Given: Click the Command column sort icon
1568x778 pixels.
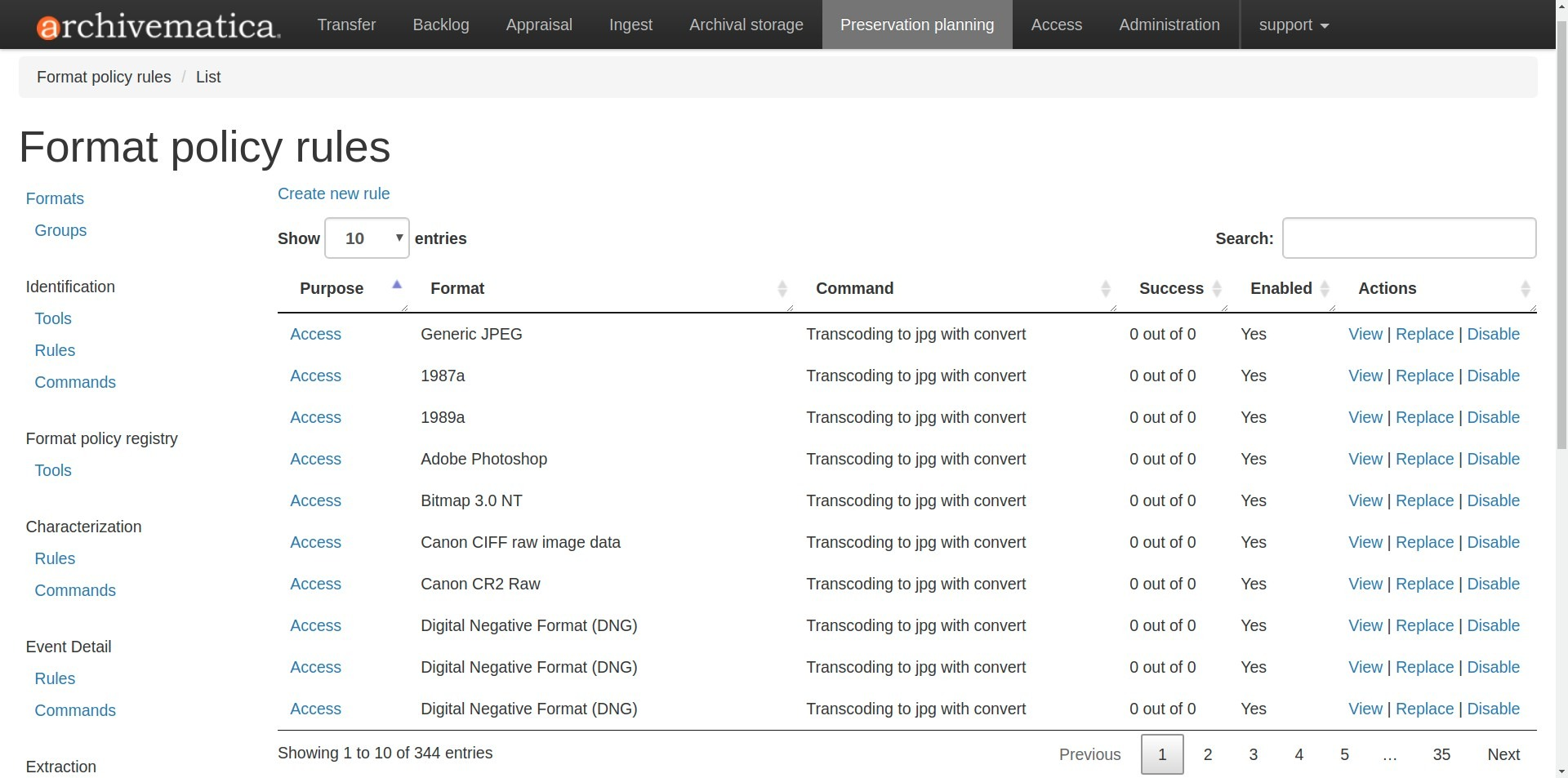Looking at the screenshot, I should pos(1105,289).
